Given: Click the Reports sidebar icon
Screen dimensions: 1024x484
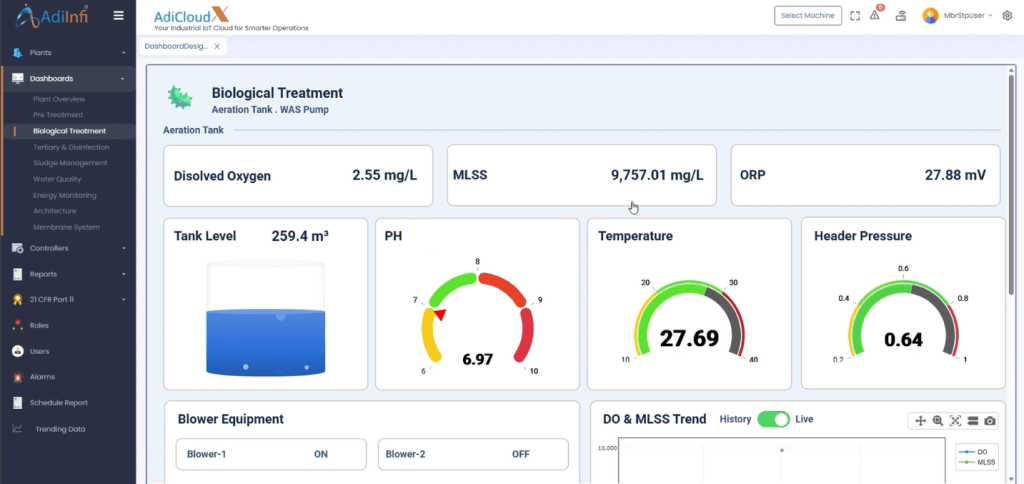Looking at the screenshot, I should (18, 274).
